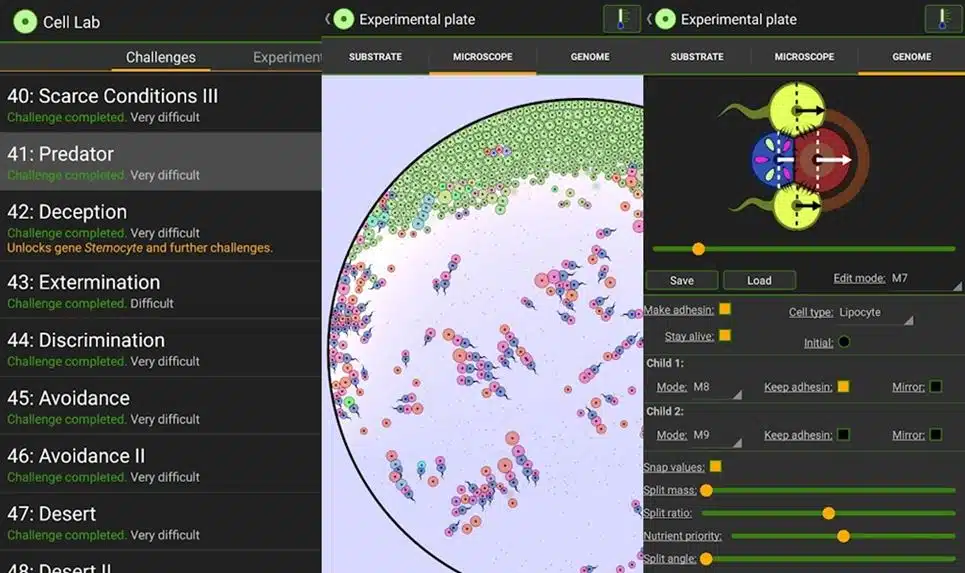
Task: Click thermometer icon in the Genome panel header
Action: pyautogui.click(x=942, y=19)
